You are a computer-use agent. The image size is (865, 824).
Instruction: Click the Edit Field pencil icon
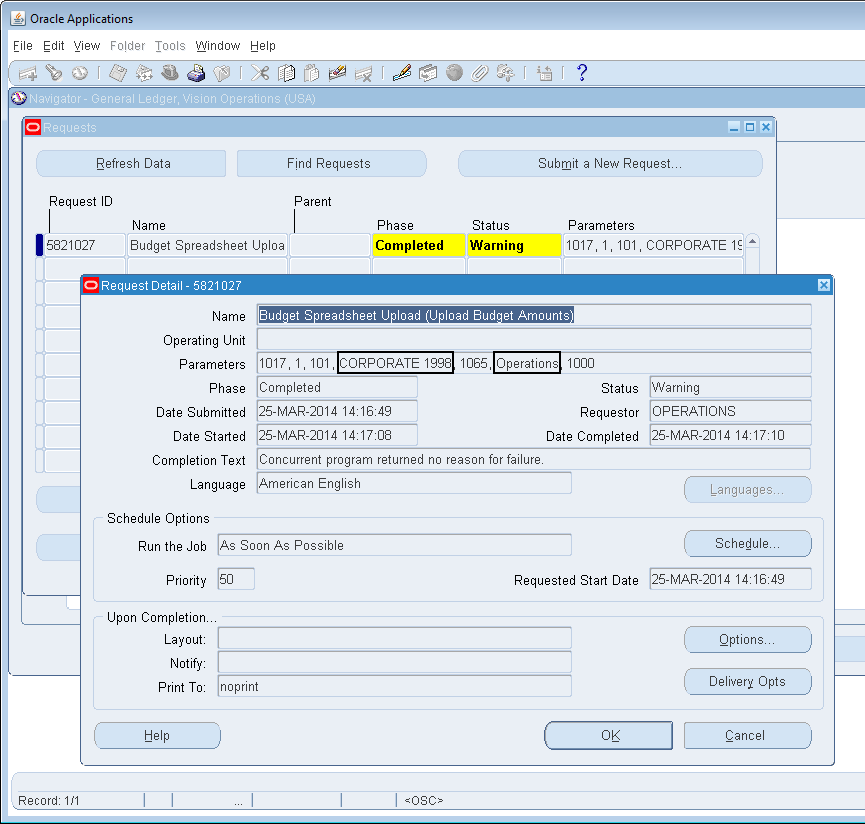point(402,73)
